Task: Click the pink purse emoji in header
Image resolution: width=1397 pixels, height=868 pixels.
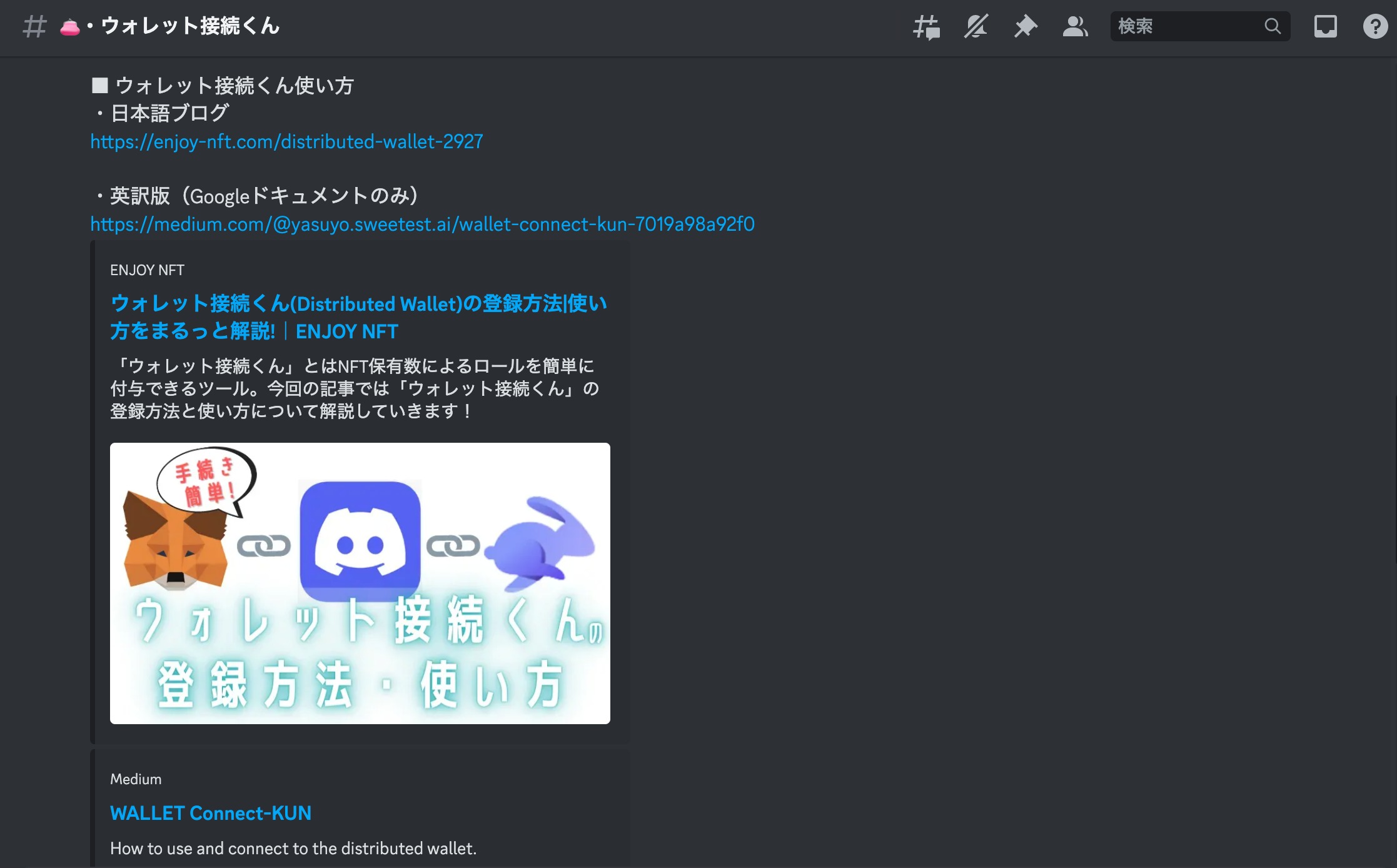Action: coord(69,27)
